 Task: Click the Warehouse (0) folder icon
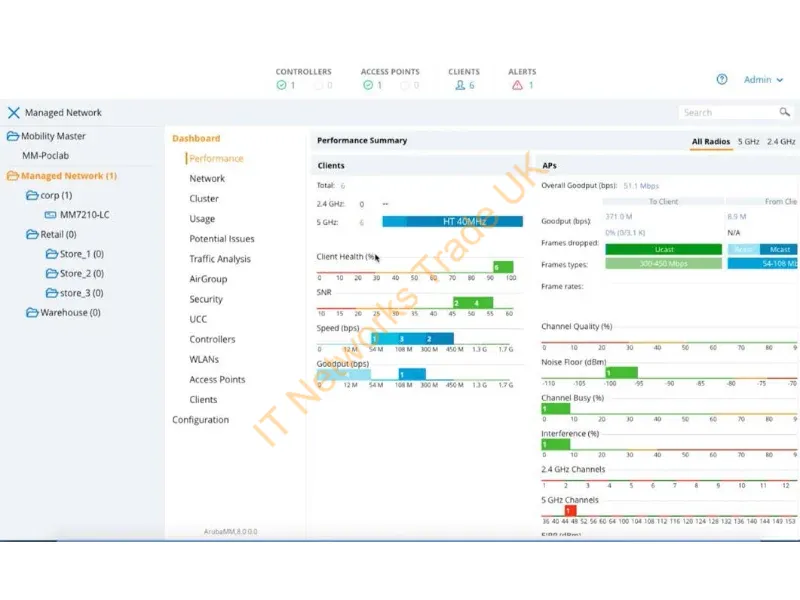pos(32,312)
